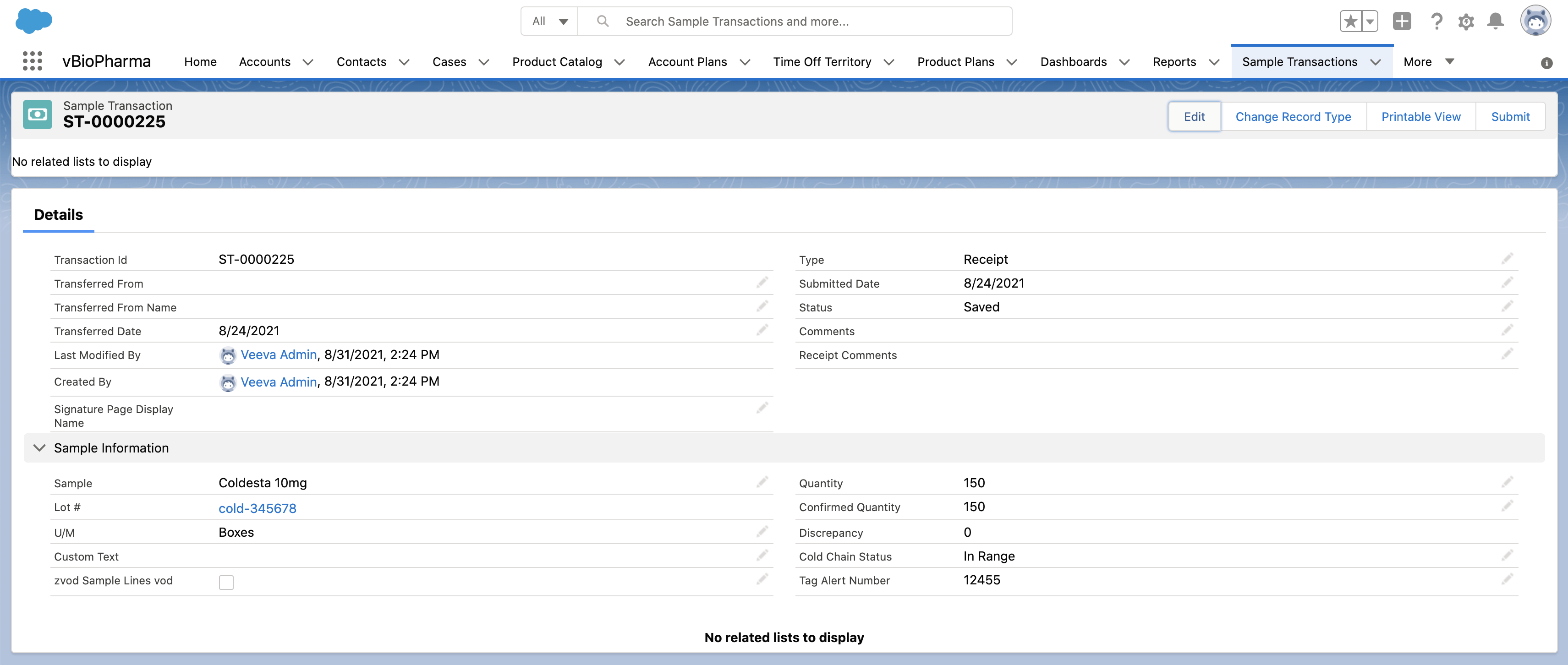Collapse the Sample Information section
The height and width of the screenshot is (665, 1568).
tap(39, 448)
